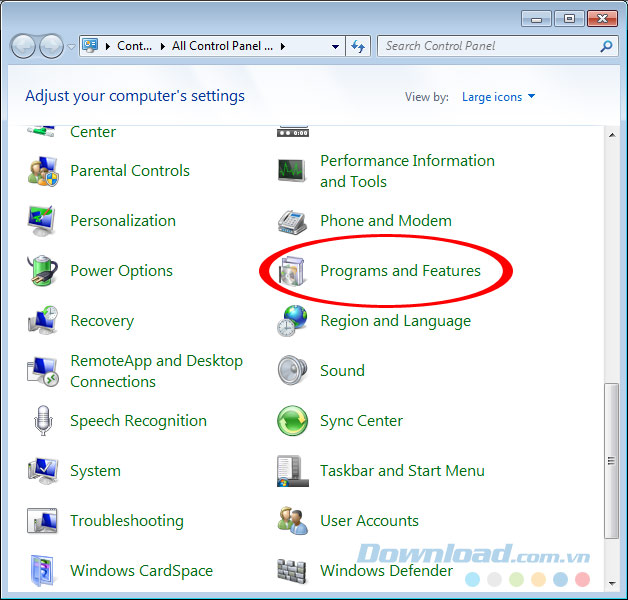Open RemoteApp and Desktop Connections link
Screen dimensions: 628x600
point(156,371)
